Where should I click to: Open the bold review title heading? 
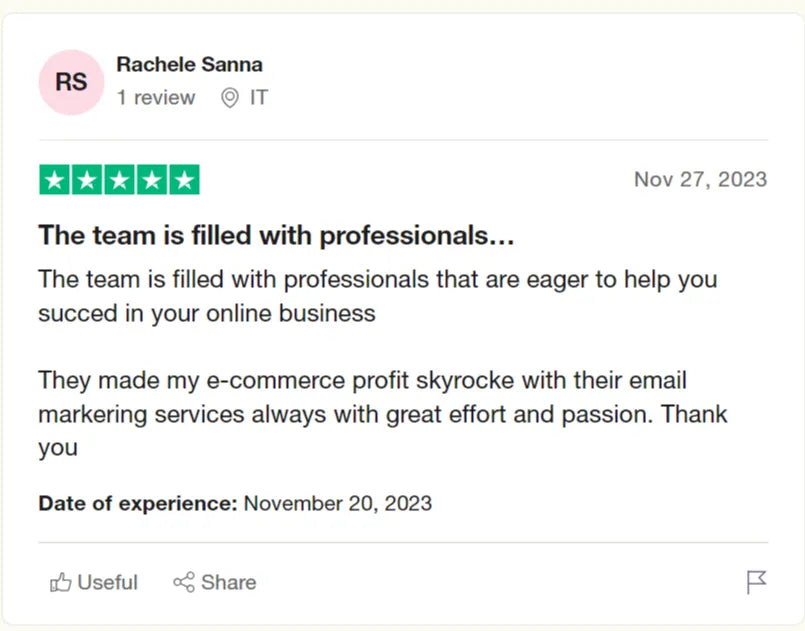coord(276,236)
